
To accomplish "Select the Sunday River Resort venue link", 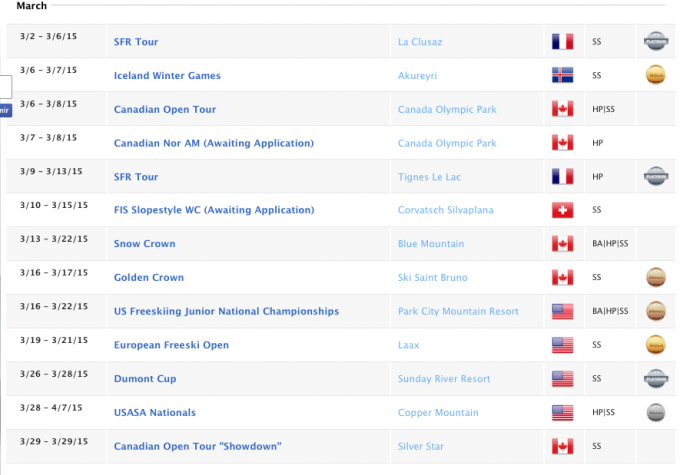I will tap(447, 379).
